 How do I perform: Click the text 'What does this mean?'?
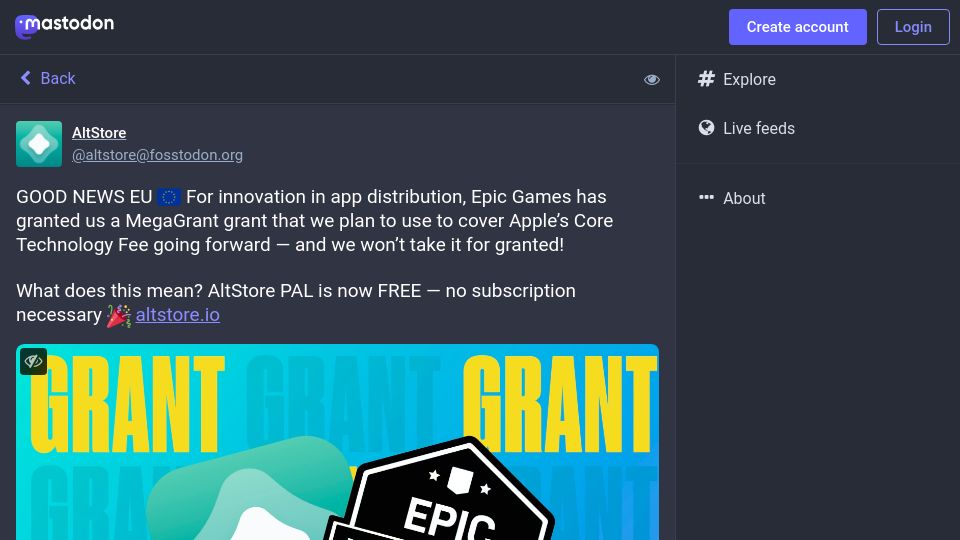[x=110, y=291]
